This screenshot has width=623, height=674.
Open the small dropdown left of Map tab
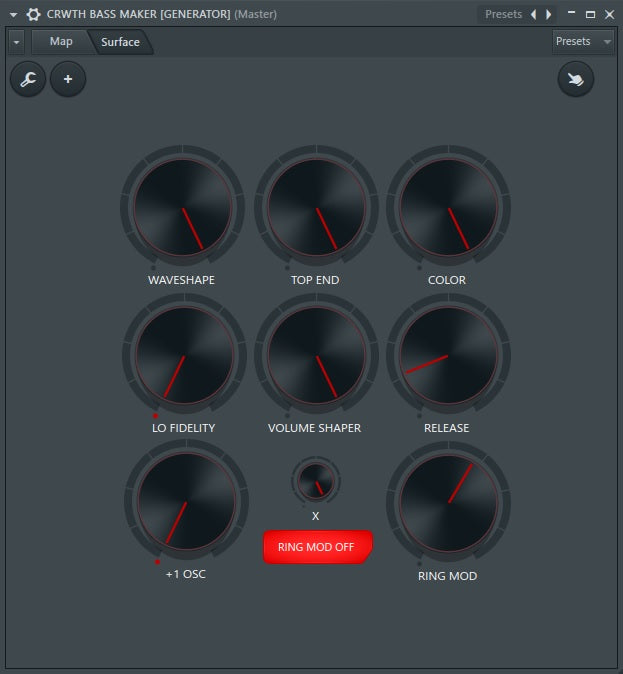point(16,41)
